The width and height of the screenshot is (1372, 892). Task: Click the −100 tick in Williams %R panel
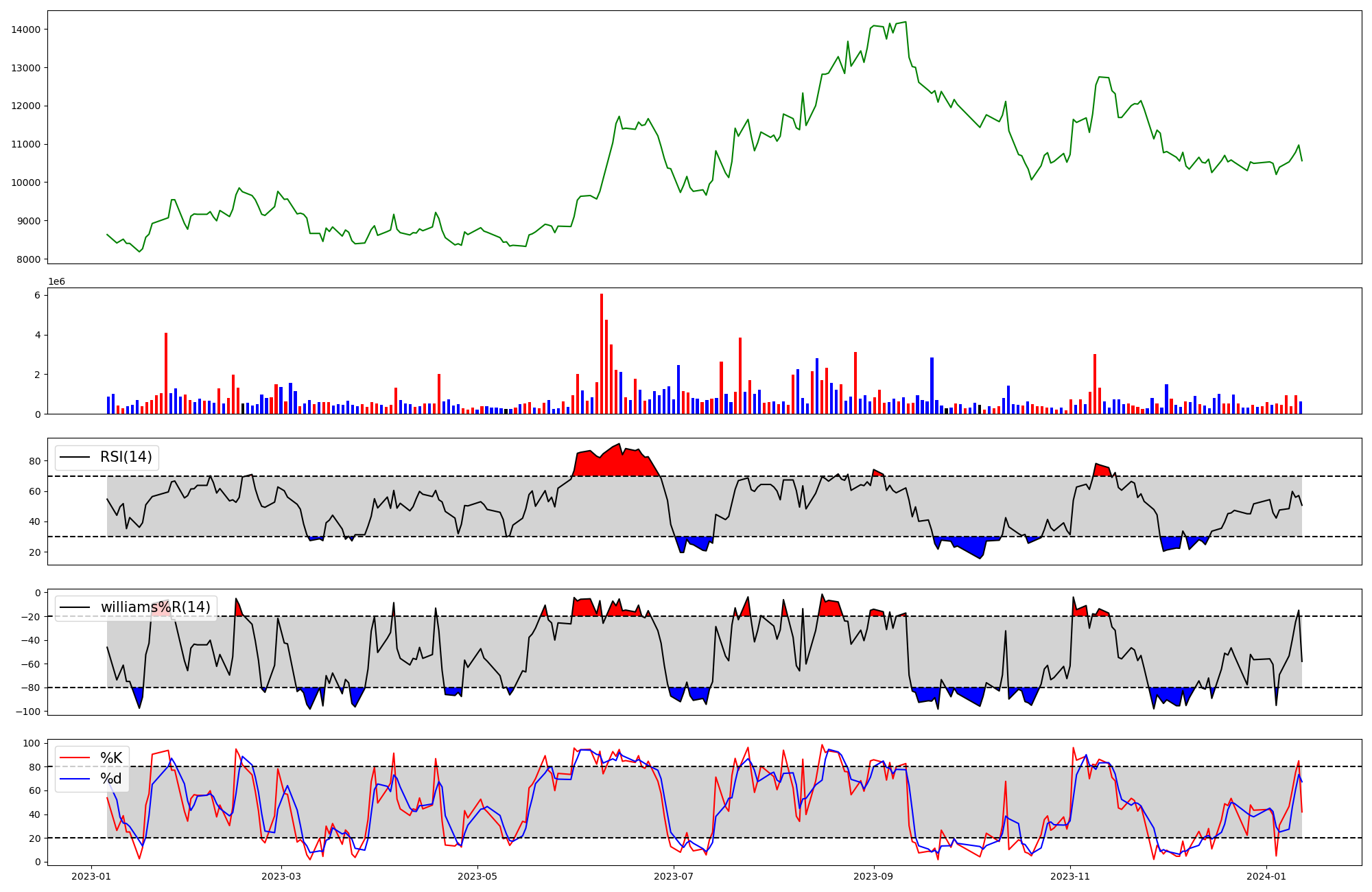[27, 712]
